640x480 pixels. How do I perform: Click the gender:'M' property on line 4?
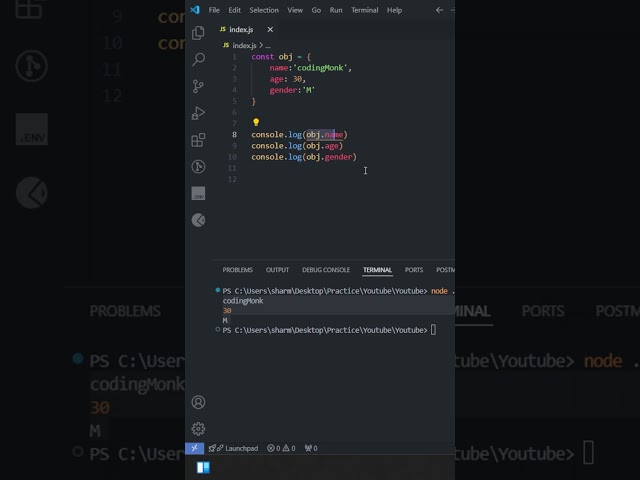click(x=292, y=90)
